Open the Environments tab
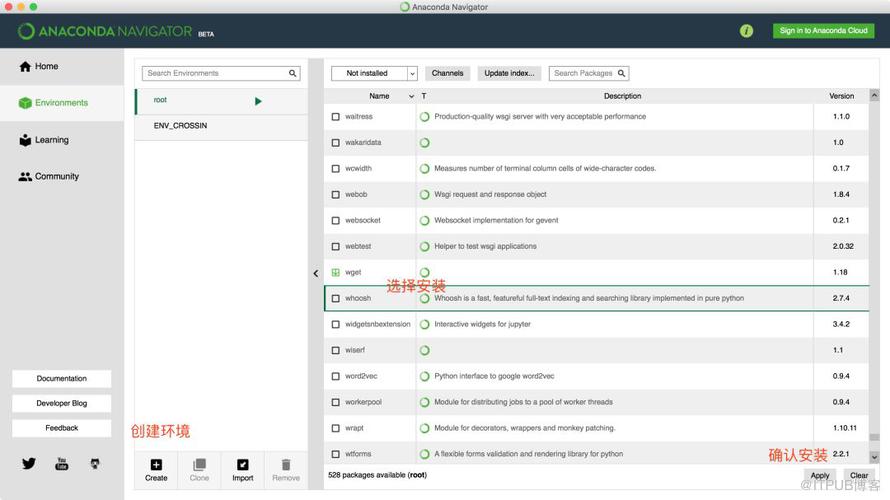This screenshot has height=500, width=890. (62, 103)
